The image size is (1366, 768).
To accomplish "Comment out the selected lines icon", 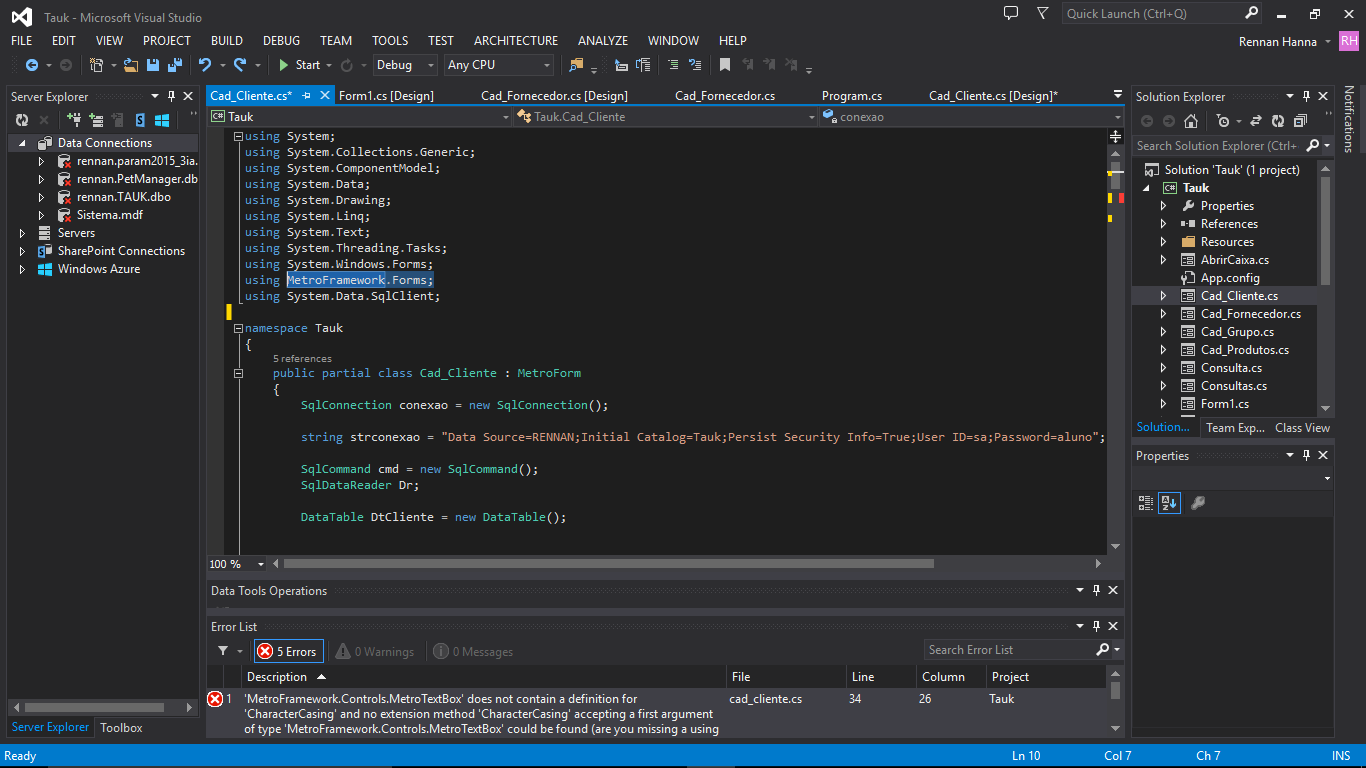I will 673,65.
